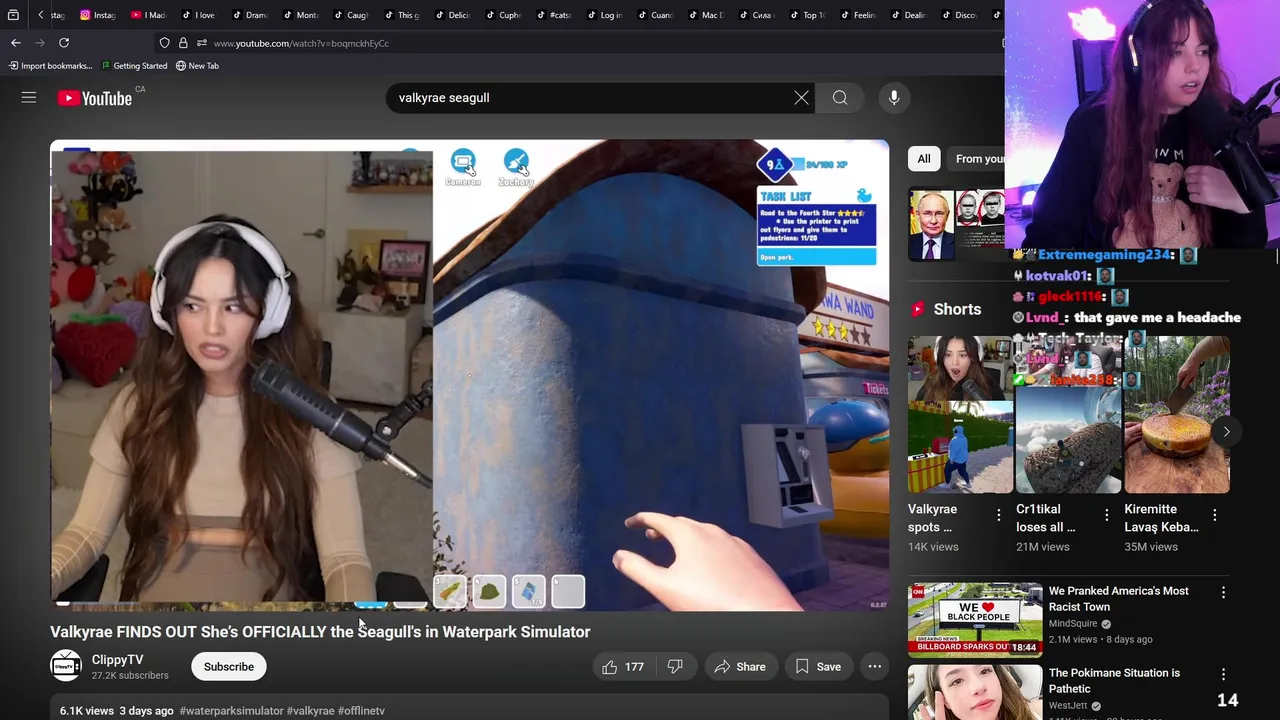1280x720 pixels.
Task: Click the #waterparksimulator hashtag
Action: click(231, 711)
